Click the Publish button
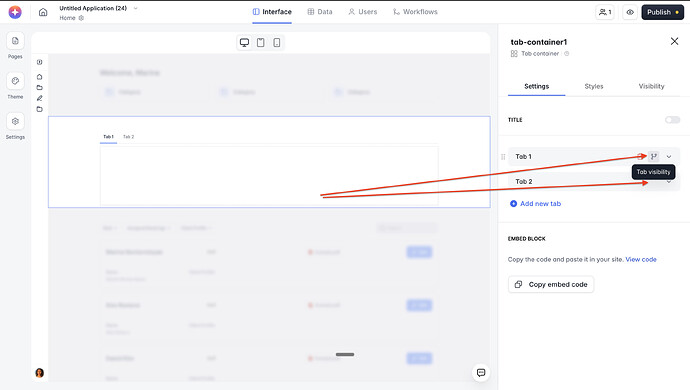Screen dimensions: 690x390 click(662, 12)
